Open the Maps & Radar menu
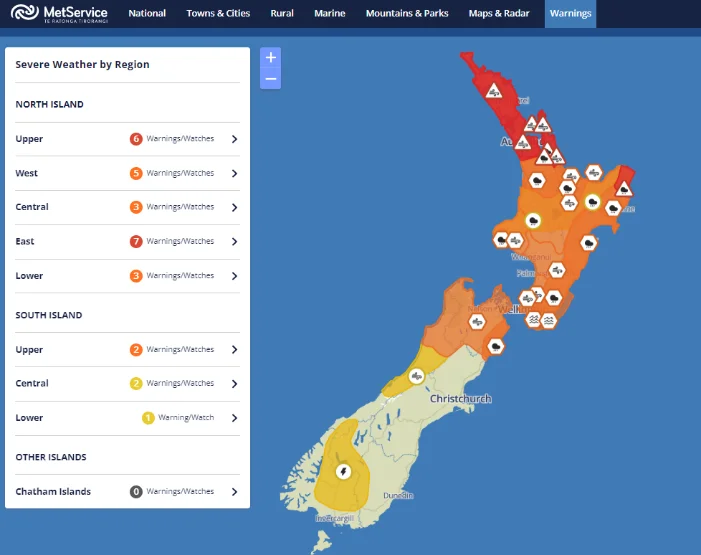This screenshot has width=701, height=555. tap(499, 13)
